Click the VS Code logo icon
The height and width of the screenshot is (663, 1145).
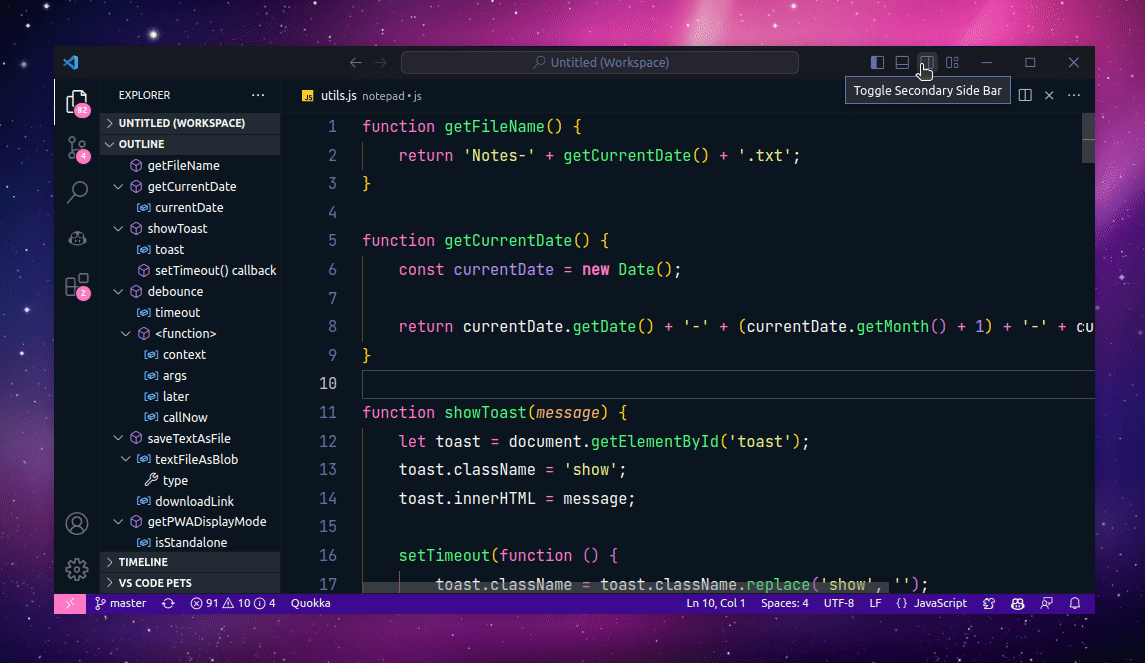(x=71, y=62)
